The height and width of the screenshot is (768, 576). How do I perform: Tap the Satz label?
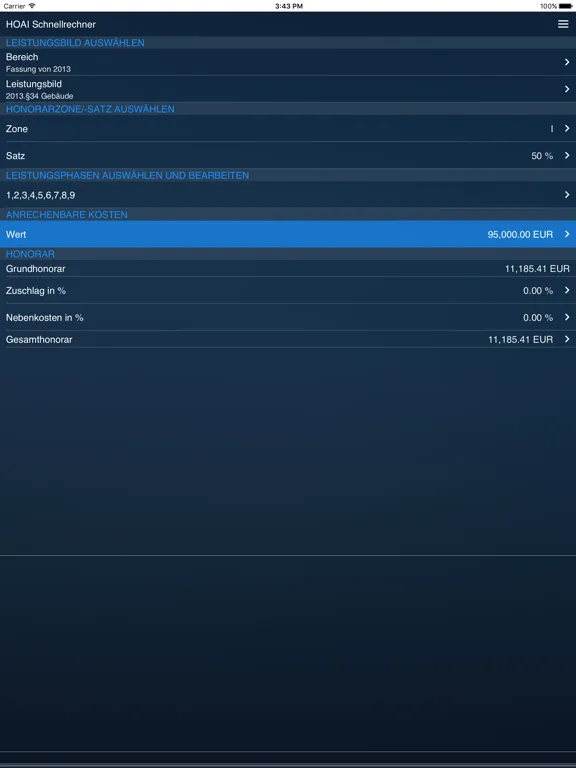click(x=15, y=156)
